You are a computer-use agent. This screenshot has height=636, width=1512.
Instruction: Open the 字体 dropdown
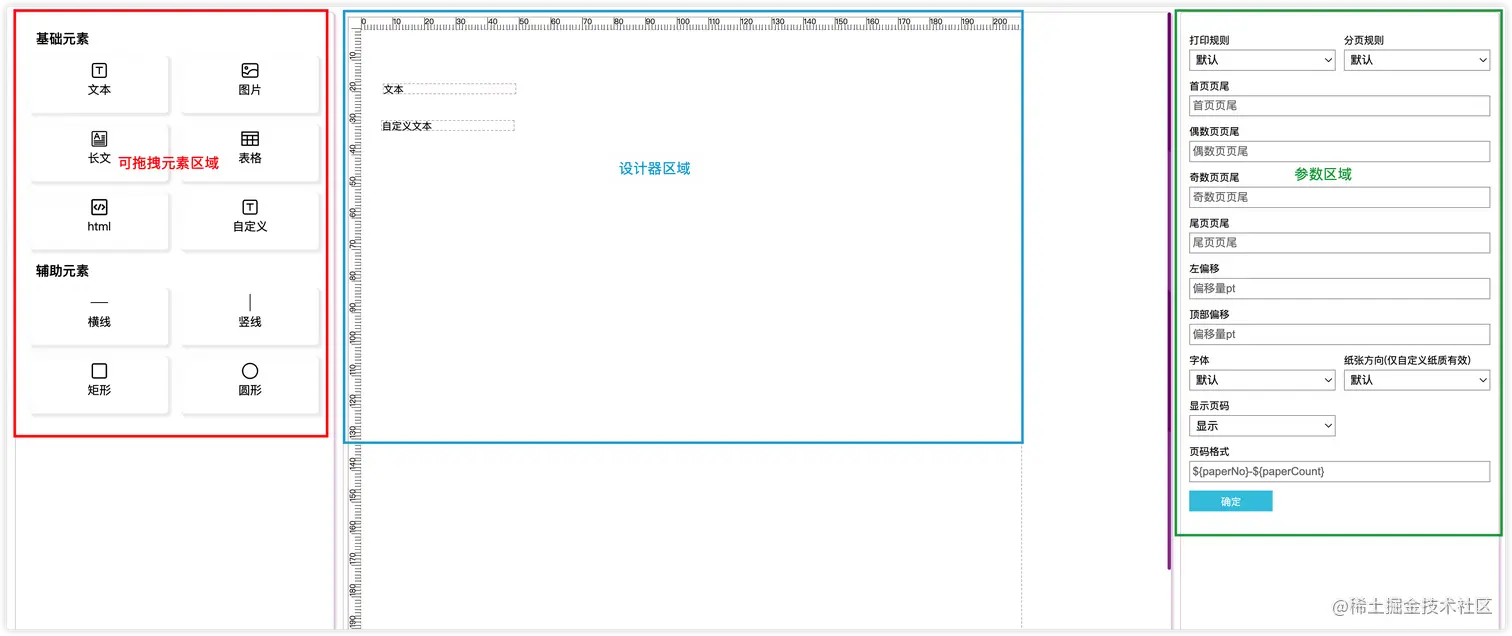coord(1261,380)
